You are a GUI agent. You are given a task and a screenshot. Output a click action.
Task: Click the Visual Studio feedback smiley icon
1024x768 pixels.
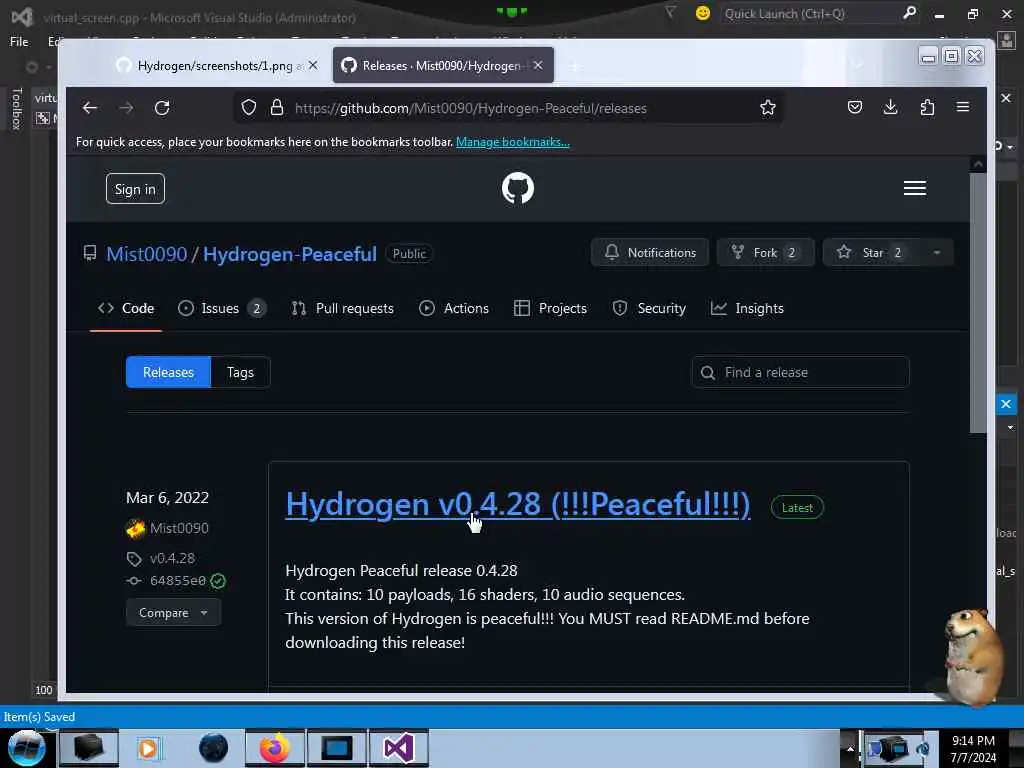coord(703,13)
